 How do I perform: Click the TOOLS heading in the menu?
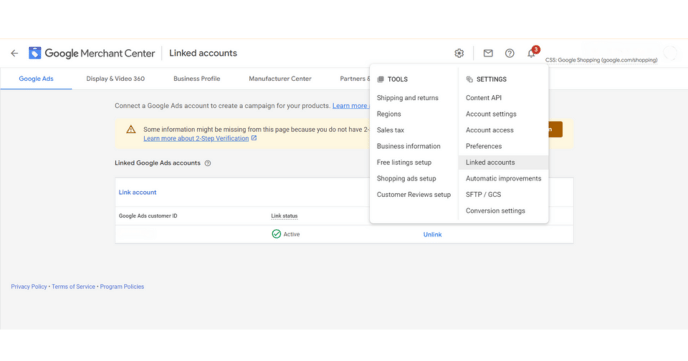pos(398,79)
